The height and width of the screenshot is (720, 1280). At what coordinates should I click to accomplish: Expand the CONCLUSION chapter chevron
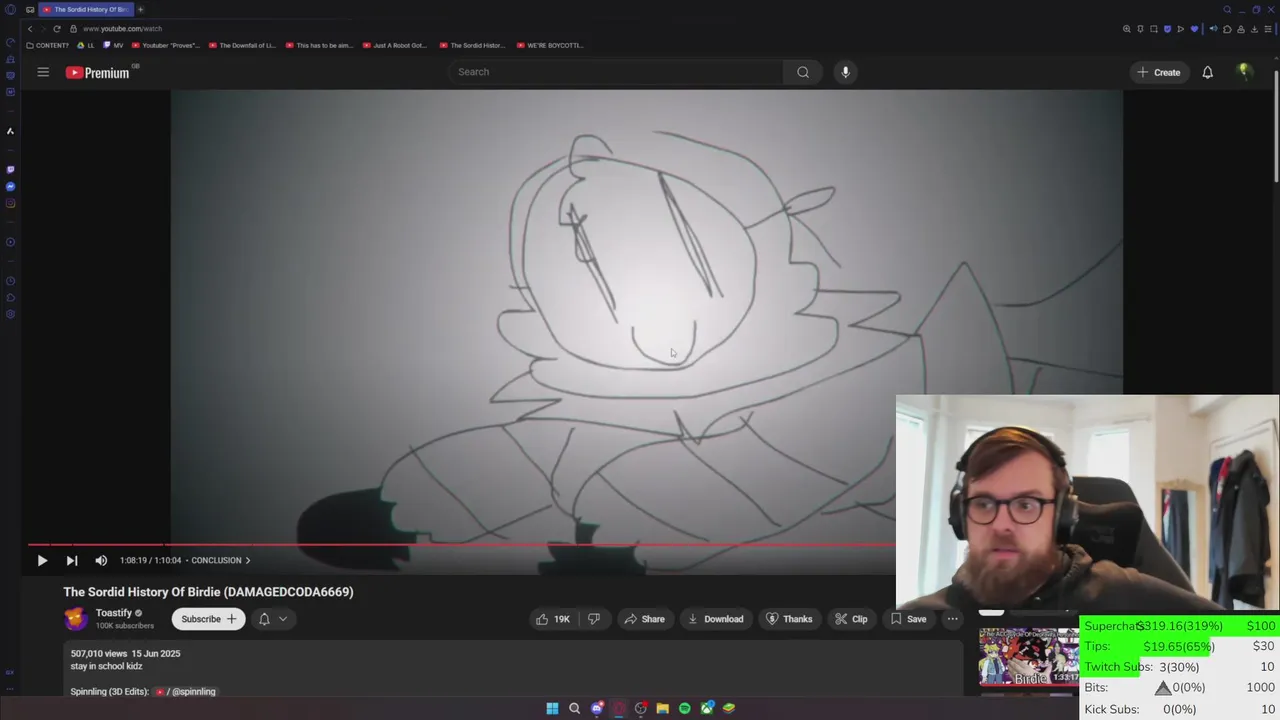[x=248, y=560]
